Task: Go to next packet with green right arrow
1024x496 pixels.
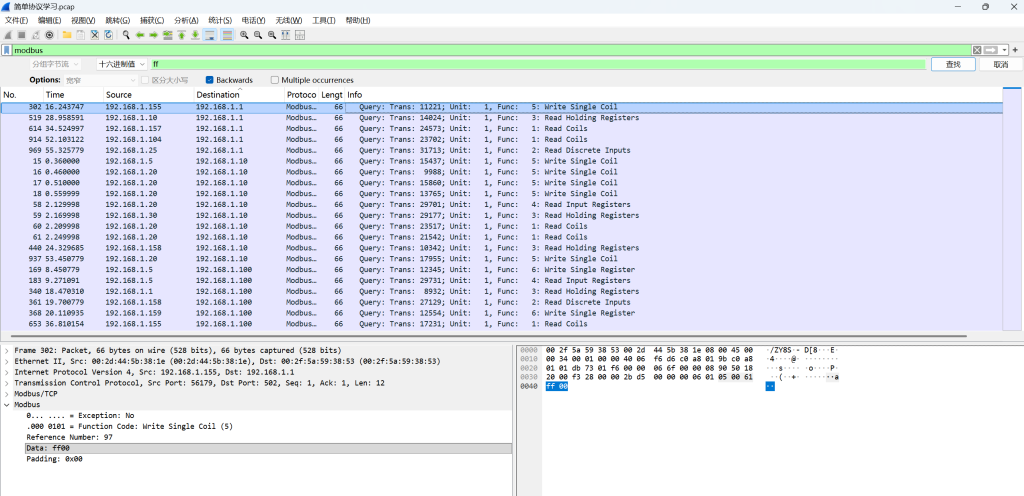Action: [154, 35]
